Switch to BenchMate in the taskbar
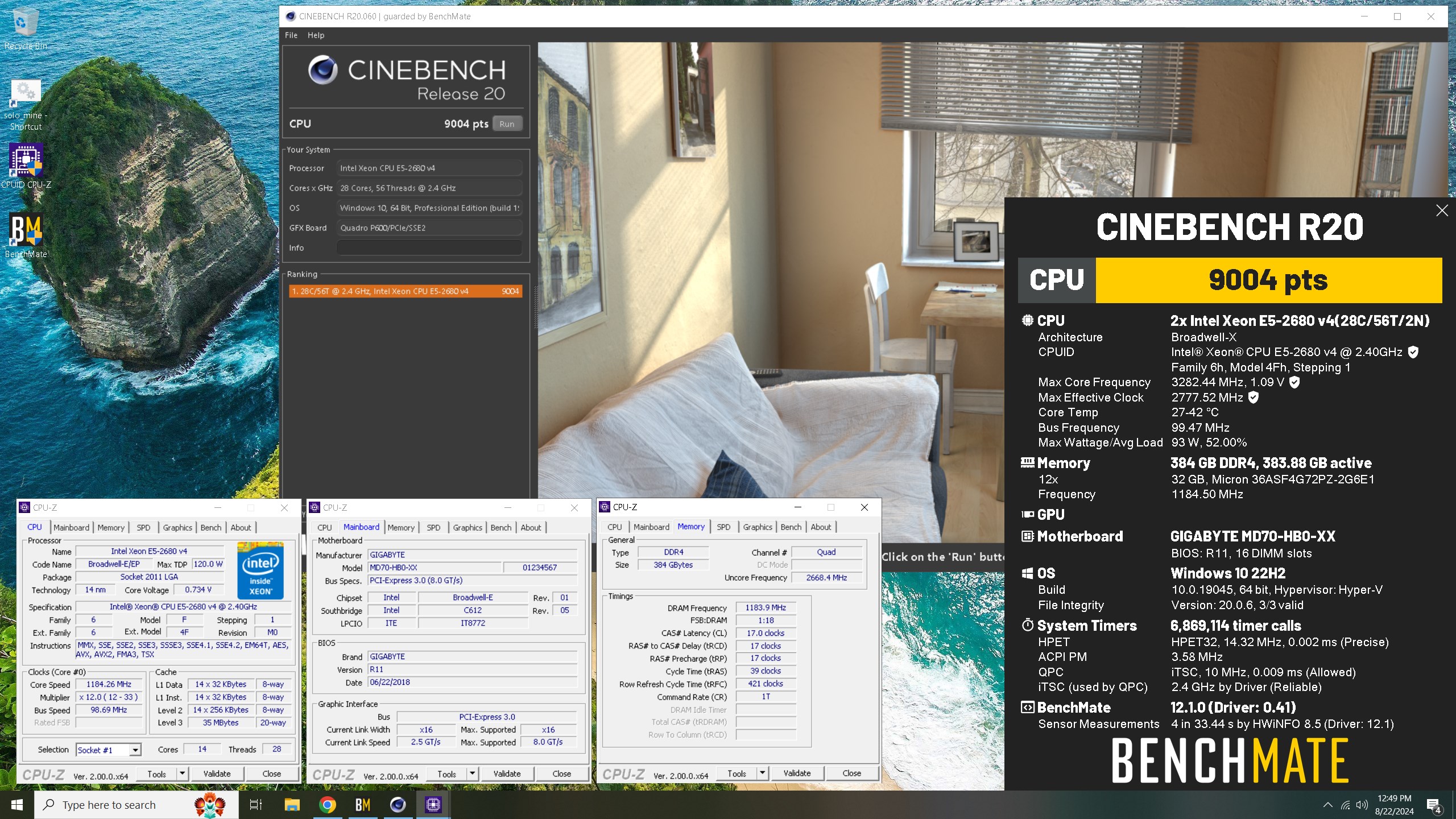The width and height of the screenshot is (1456, 819). tap(362, 805)
